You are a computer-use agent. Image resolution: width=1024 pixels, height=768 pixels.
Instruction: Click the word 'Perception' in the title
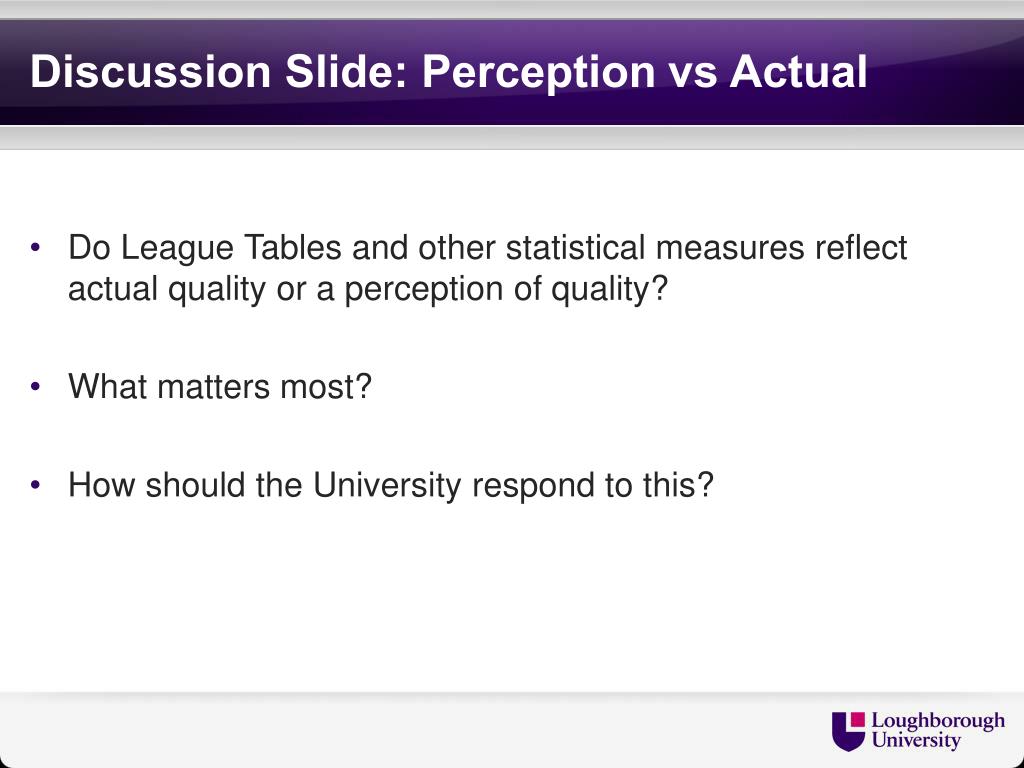[x=538, y=71]
